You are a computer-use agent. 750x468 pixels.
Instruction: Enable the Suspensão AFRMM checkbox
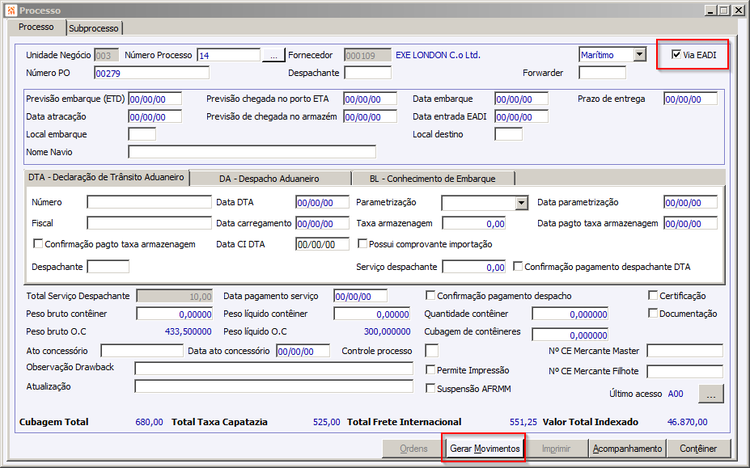[x=430, y=388]
